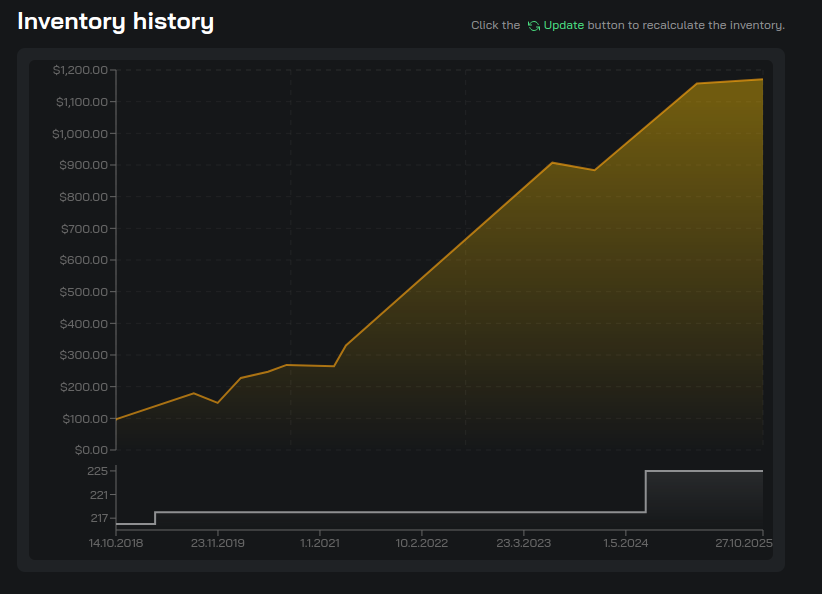Click the first data point near $100
The width and height of the screenshot is (822, 594).
(x=117, y=419)
